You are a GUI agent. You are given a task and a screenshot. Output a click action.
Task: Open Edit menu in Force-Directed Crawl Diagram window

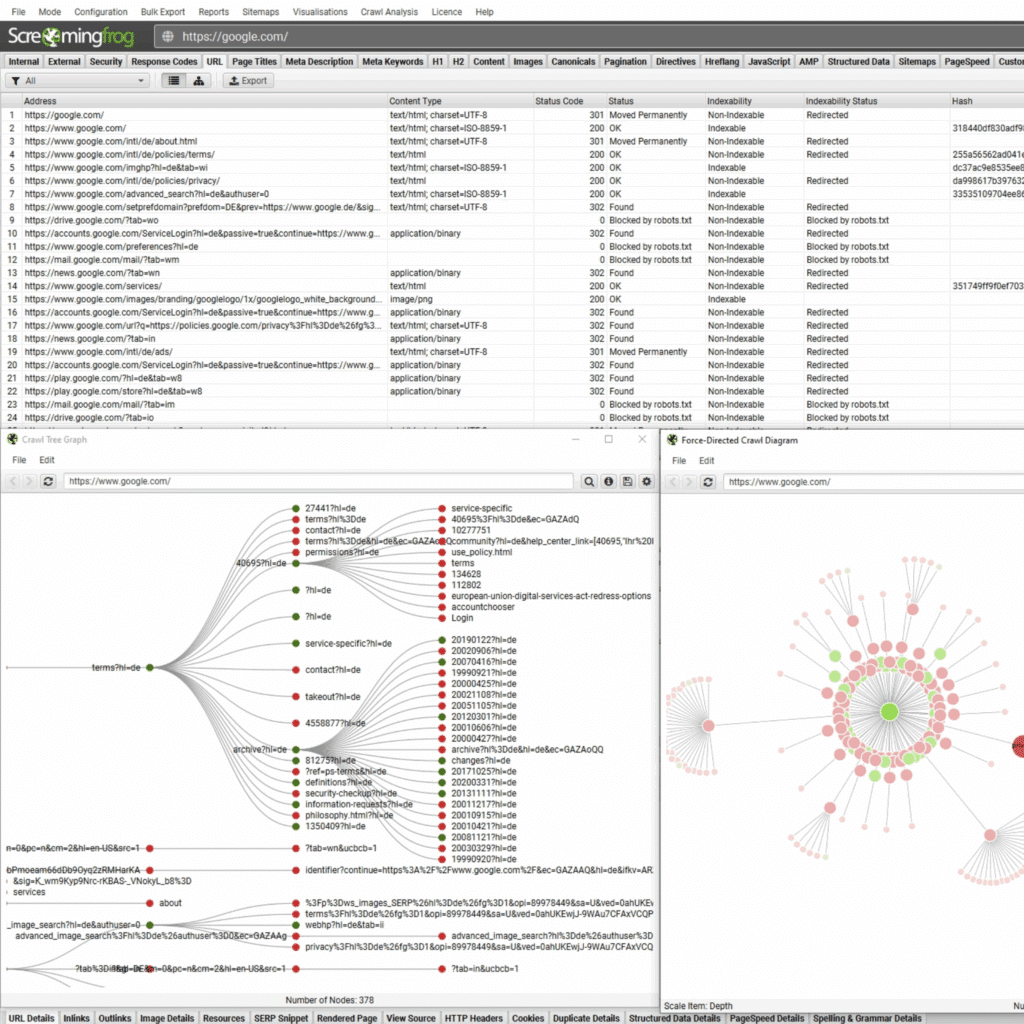[x=707, y=461]
